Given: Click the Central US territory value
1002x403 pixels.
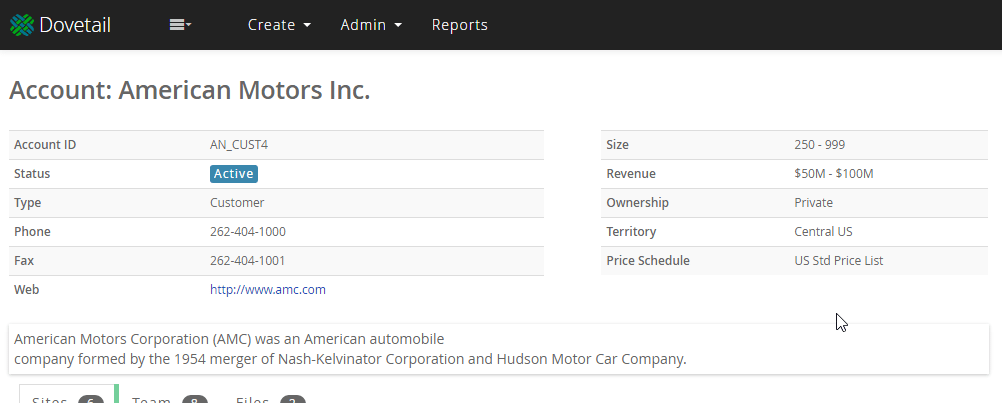Looking at the screenshot, I should click(823, 232).
